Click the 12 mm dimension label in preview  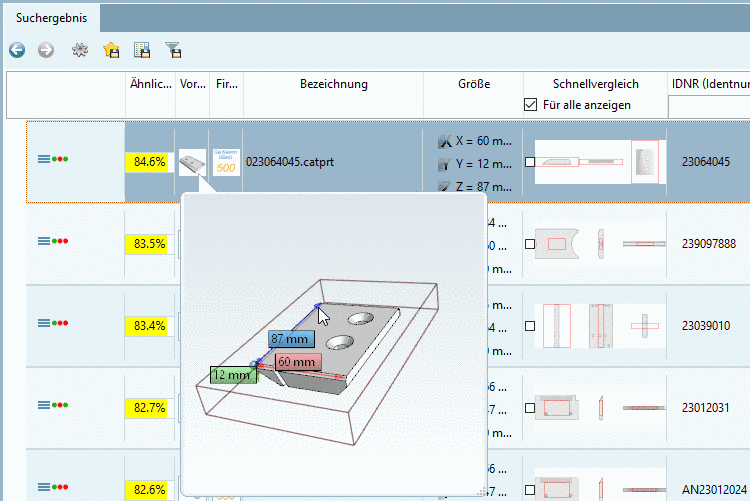pyautogui.click(x=232, y=375)
